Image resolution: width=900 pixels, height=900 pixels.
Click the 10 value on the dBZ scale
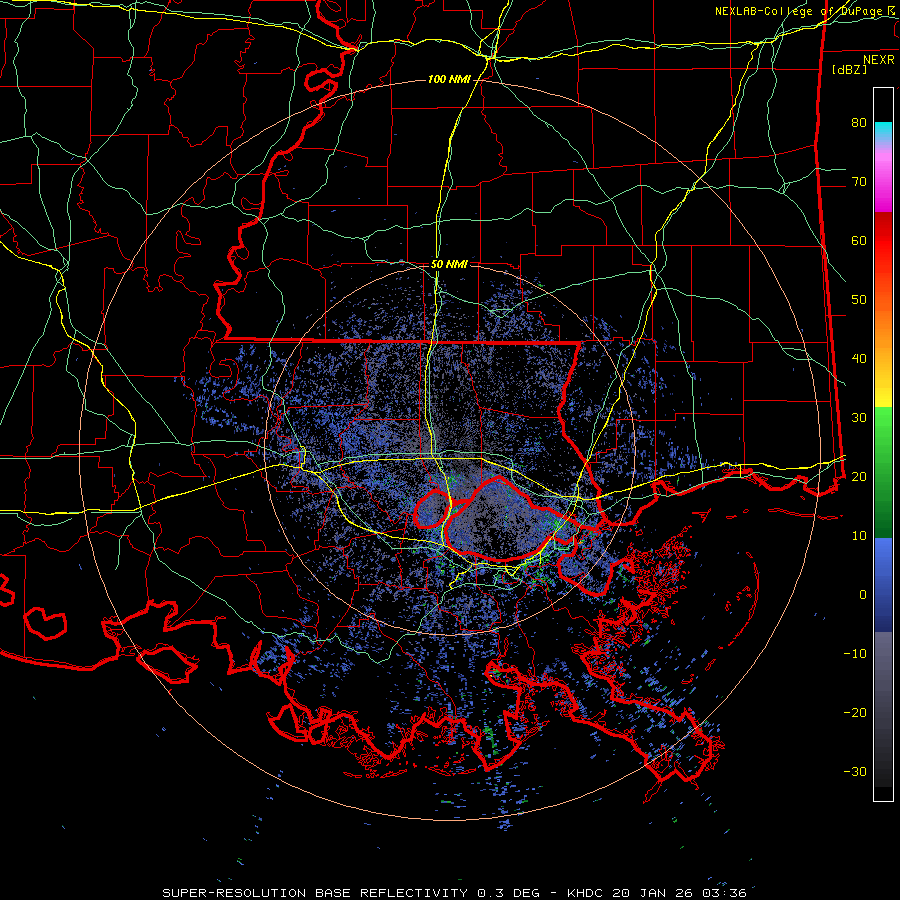pyautogui.click(x=859, y=536)
